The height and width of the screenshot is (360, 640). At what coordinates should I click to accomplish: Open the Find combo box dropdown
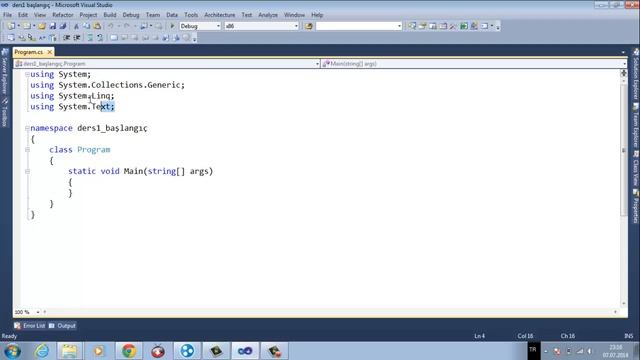point(359,26)
